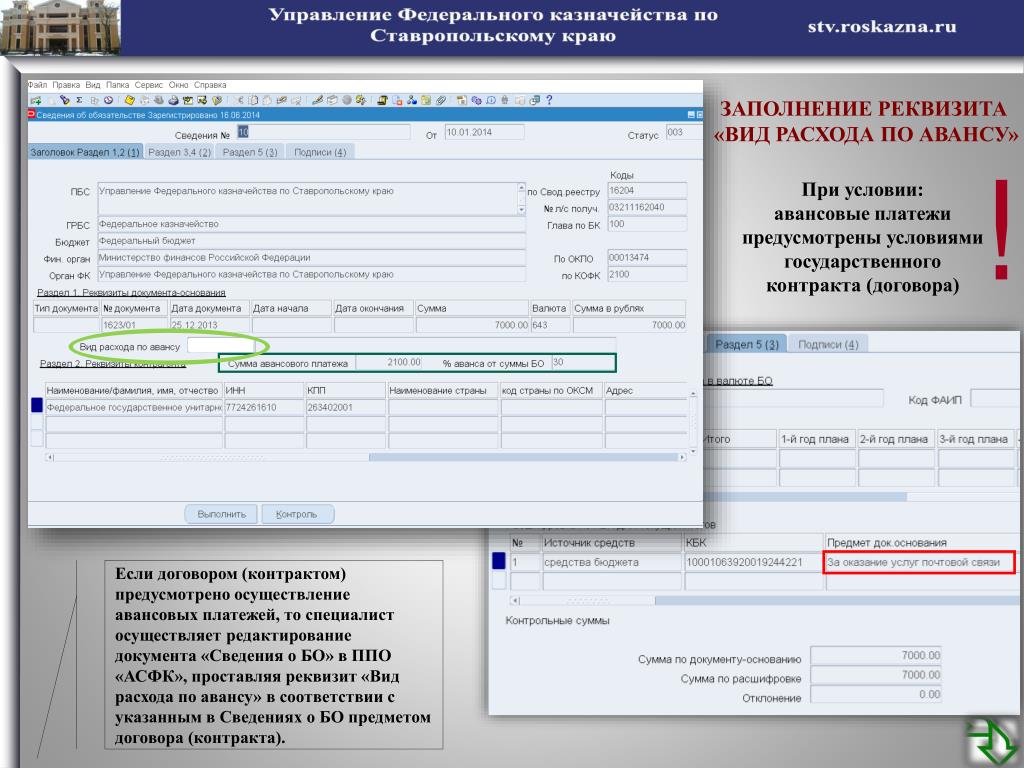Image resolution: width=1024 pixels, height=768 pixels.
Task: Click the new record icon with green plus
Action: click(36, 100)
